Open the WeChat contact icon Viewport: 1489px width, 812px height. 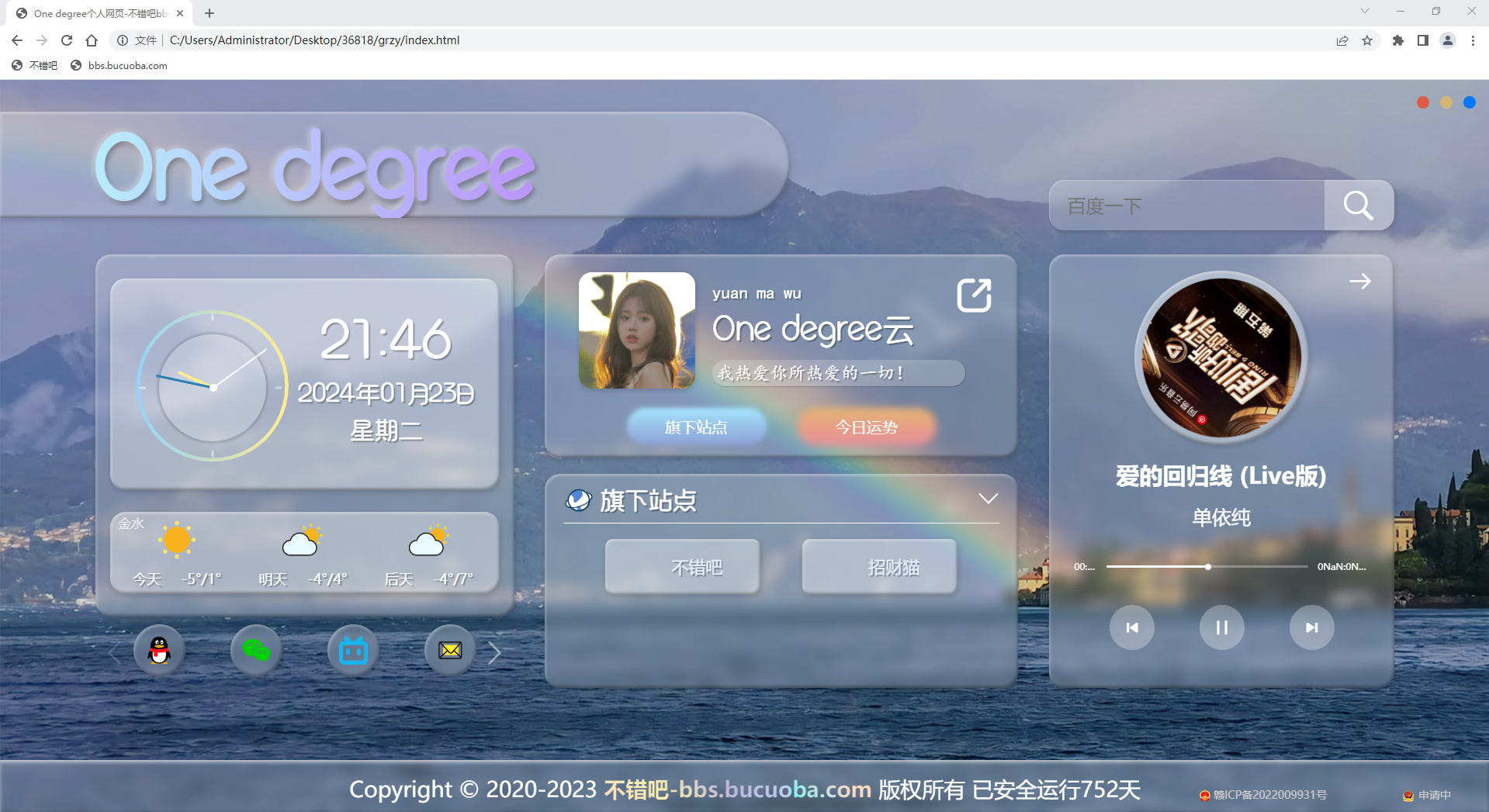(256, 650)
